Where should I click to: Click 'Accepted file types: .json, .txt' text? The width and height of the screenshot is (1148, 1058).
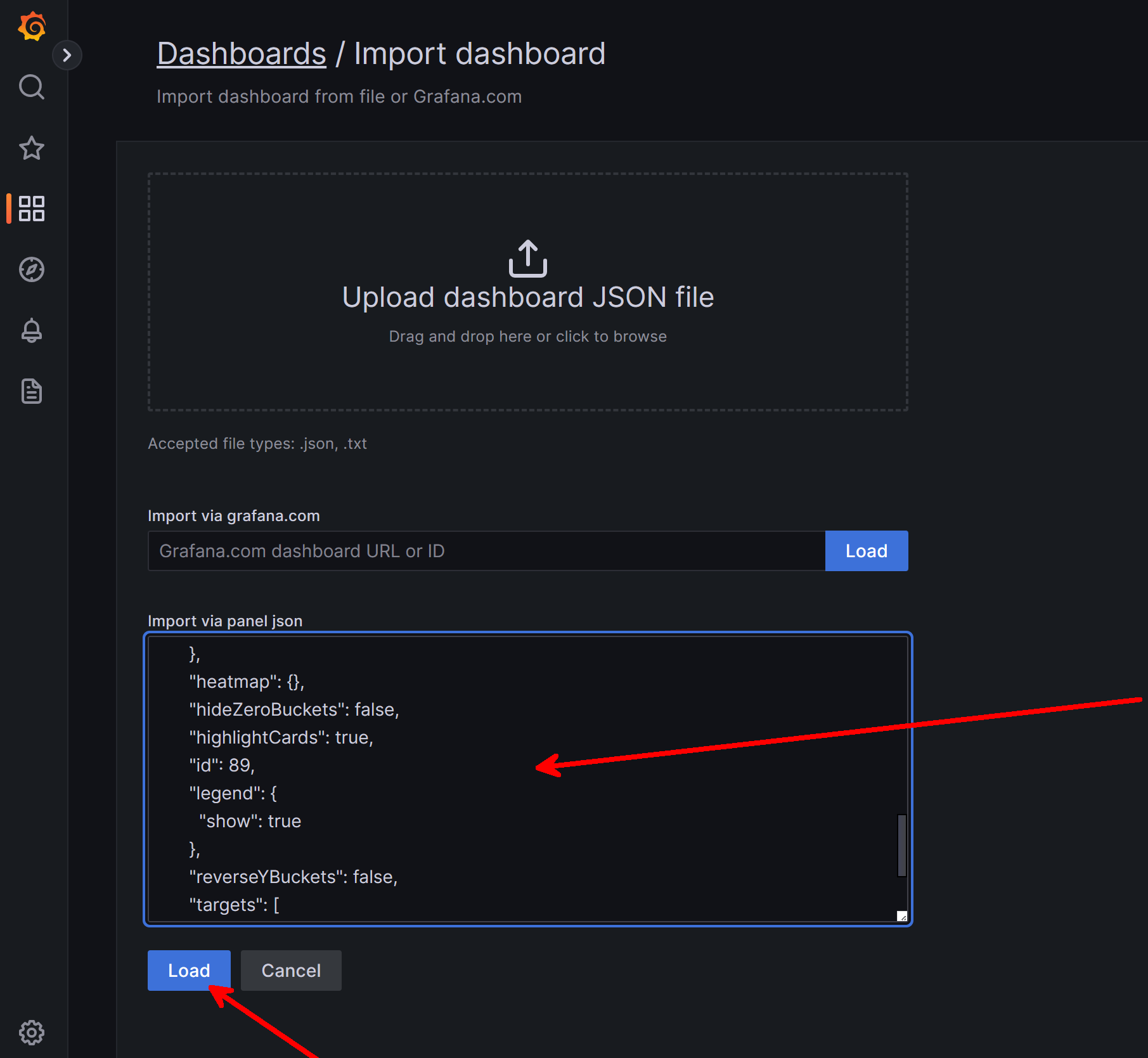pos(257,444)
